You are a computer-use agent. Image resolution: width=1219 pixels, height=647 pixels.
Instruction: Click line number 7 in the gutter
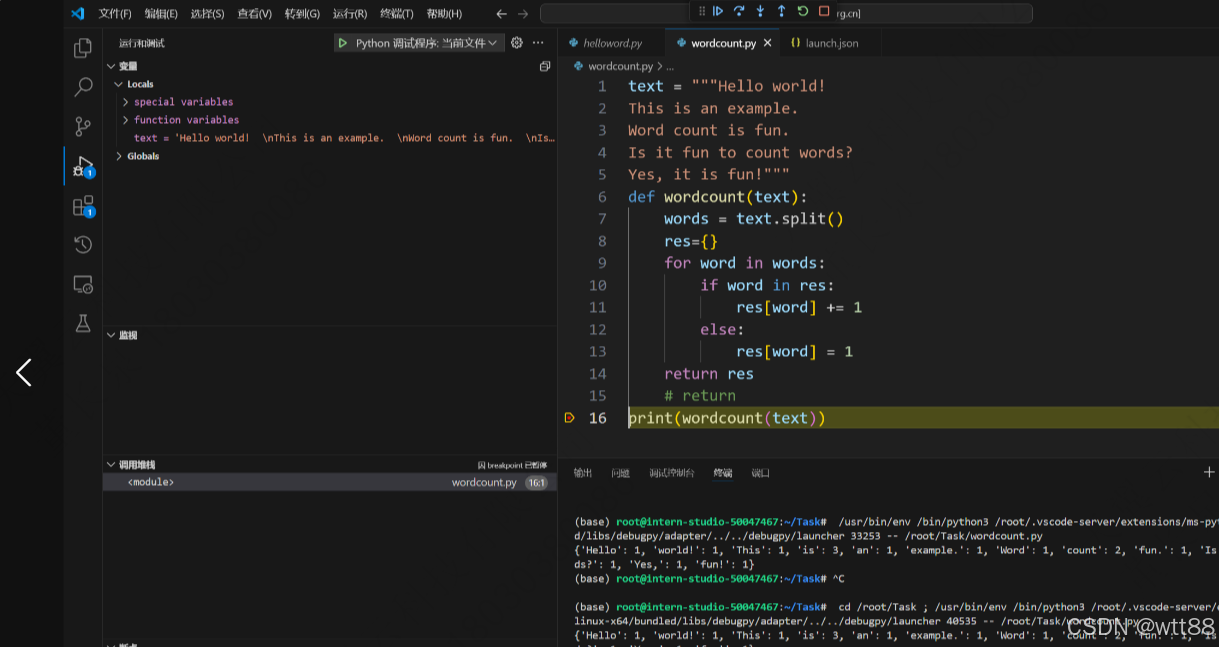click(602, 219)
